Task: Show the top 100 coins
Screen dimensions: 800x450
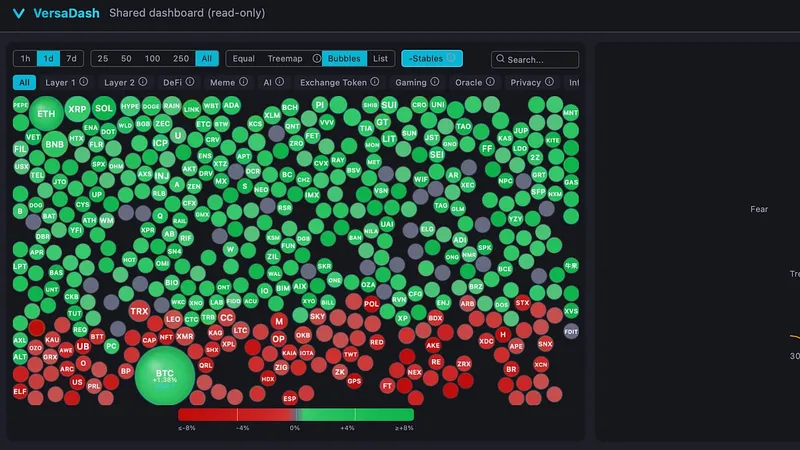Action: coord(152,59)
